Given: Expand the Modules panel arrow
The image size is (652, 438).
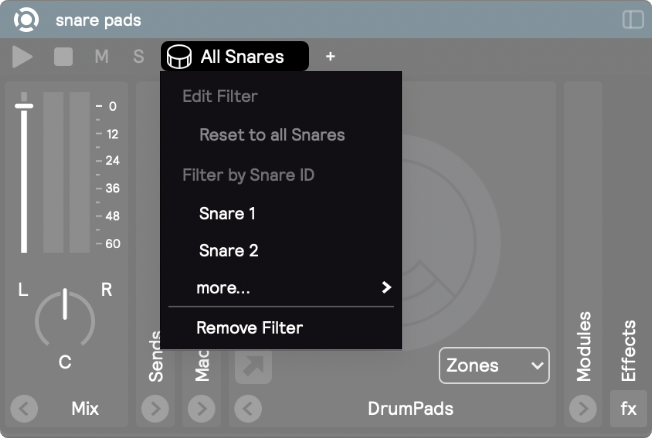Looking at the screenshot, I should 583,409.
